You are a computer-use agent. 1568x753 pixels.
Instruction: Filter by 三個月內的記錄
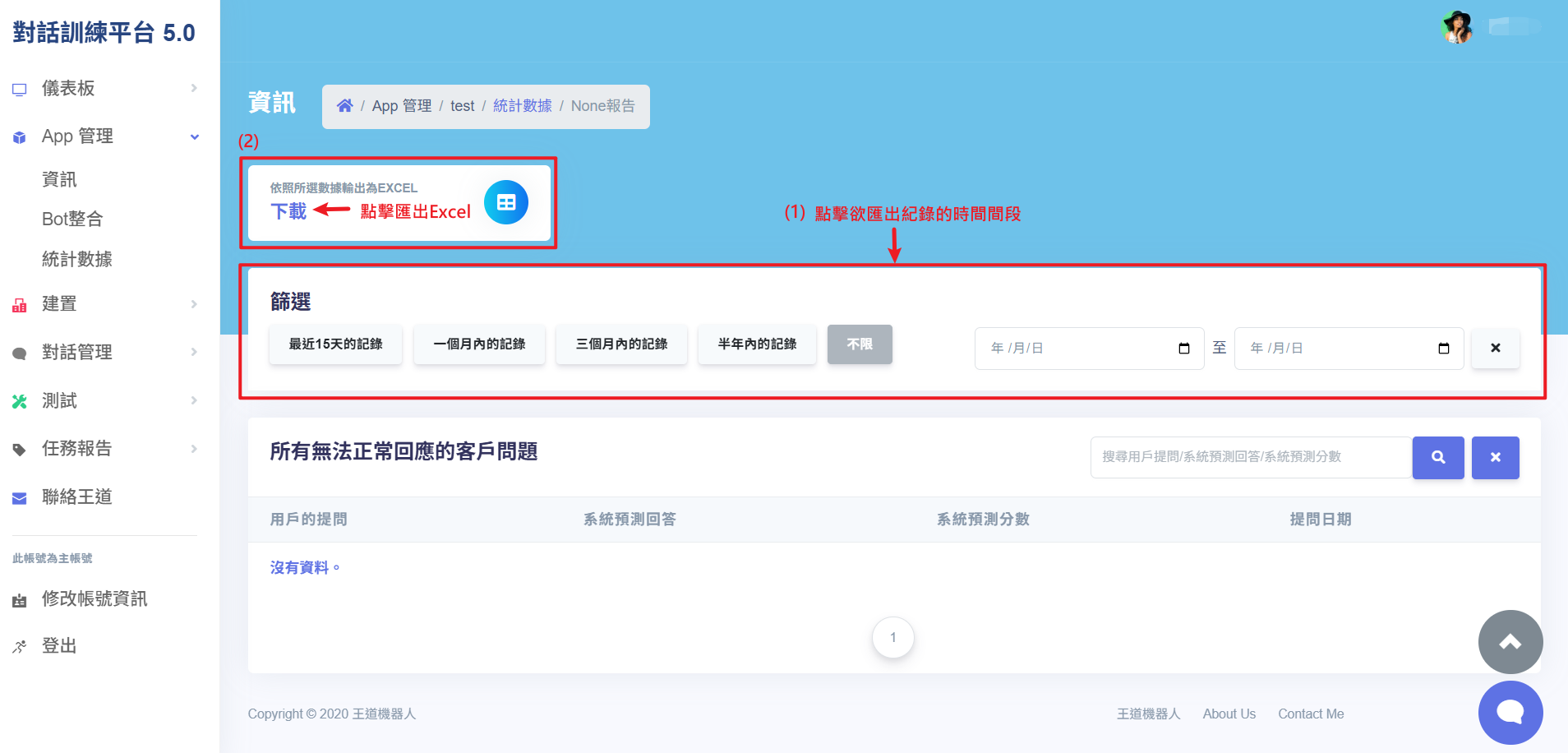point(621,344)
